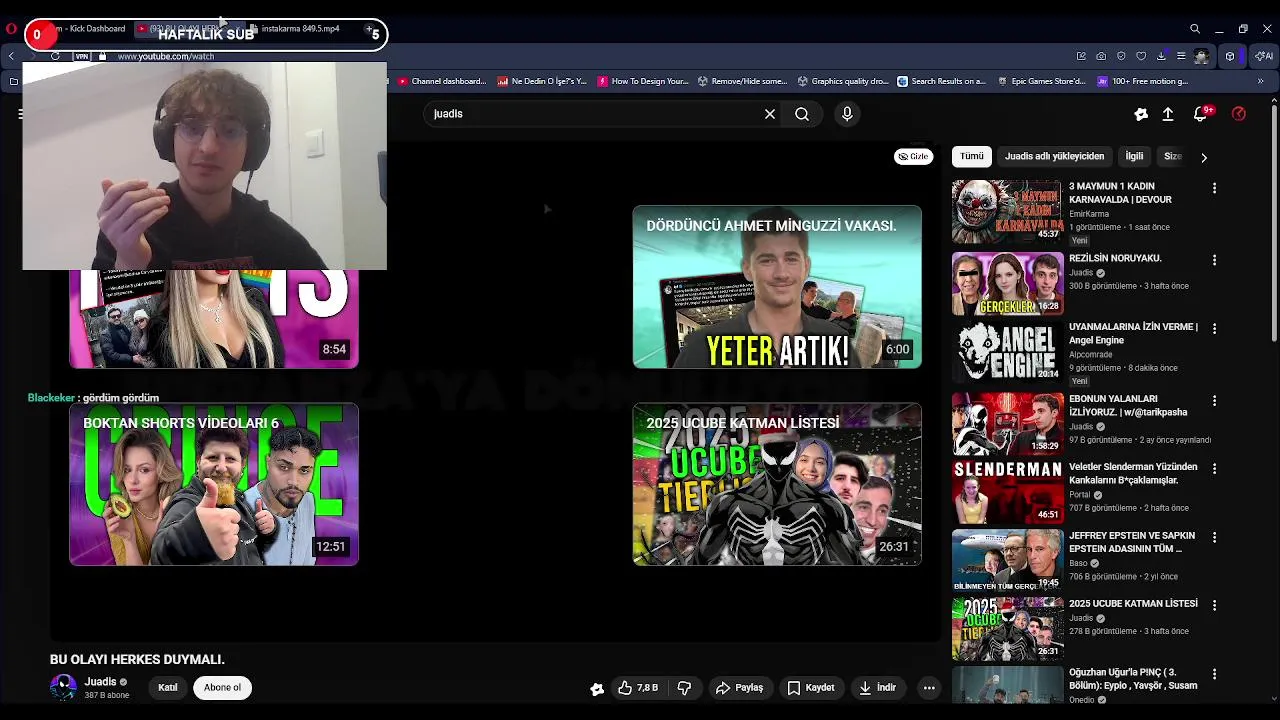The image size is (1280, 720).
Task: Run search with magnifier button
Action: click(x=802, y=114)
